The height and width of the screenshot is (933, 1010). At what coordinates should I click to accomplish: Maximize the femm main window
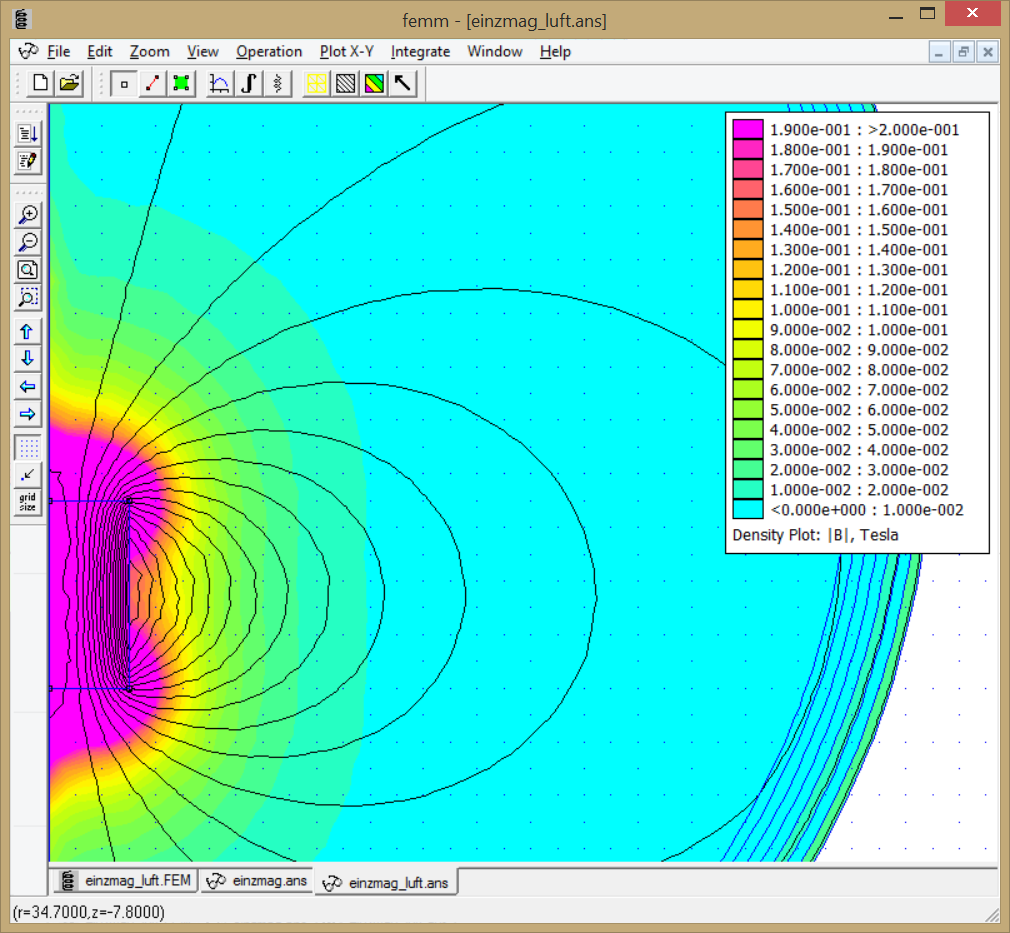click(x=928, y=14)
